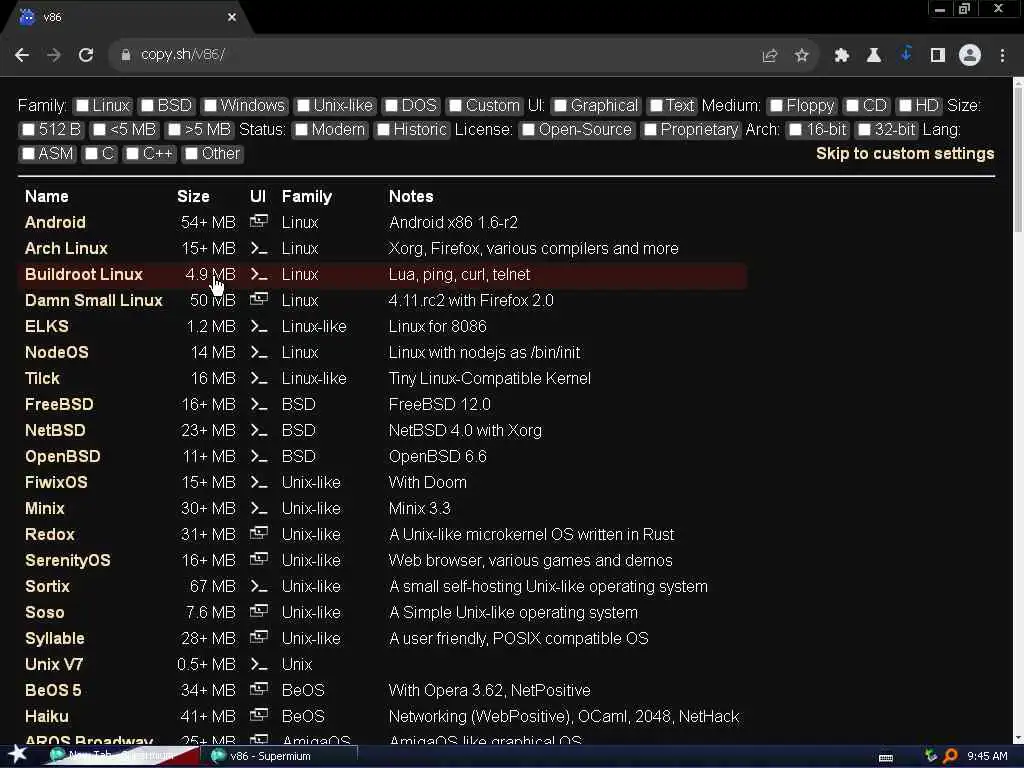The image size is (1024, 768).
Task: Go back to the previous page
Action: click(22, 56)
